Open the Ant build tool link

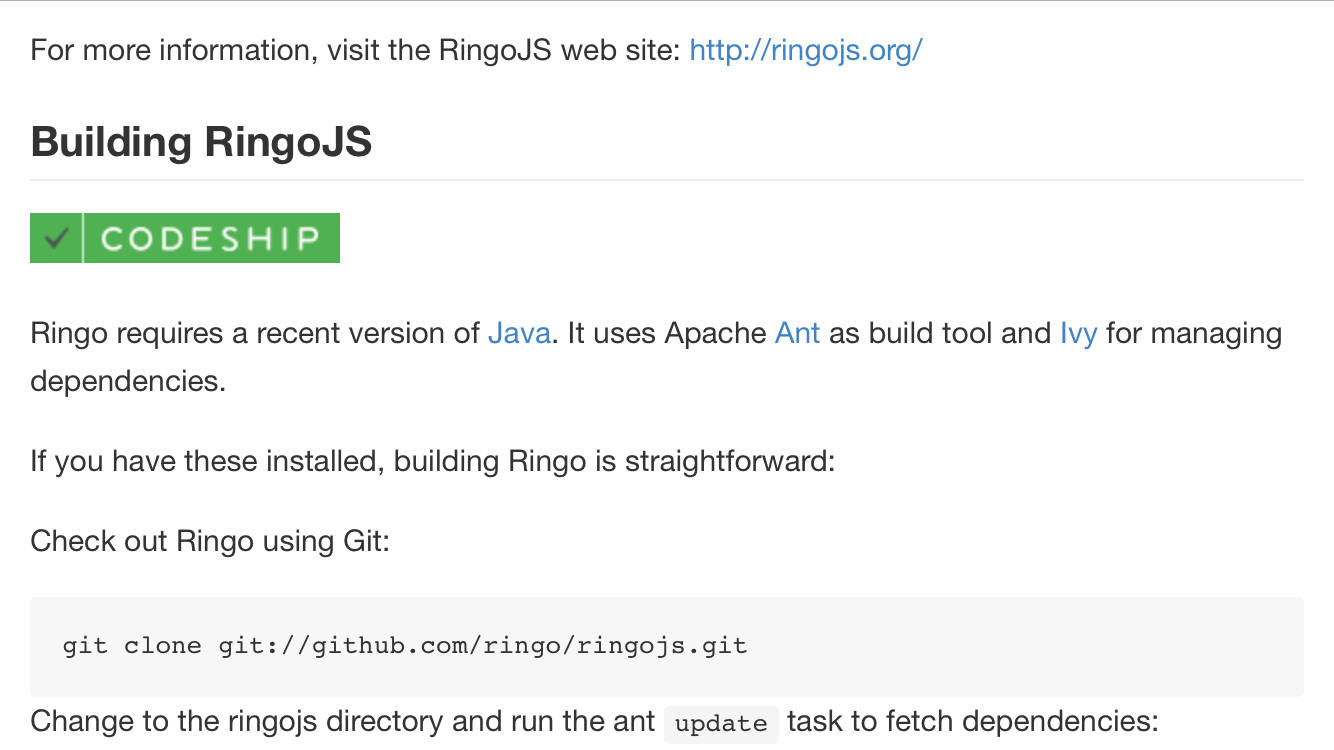pyautogui.click(x=798, y=333)
